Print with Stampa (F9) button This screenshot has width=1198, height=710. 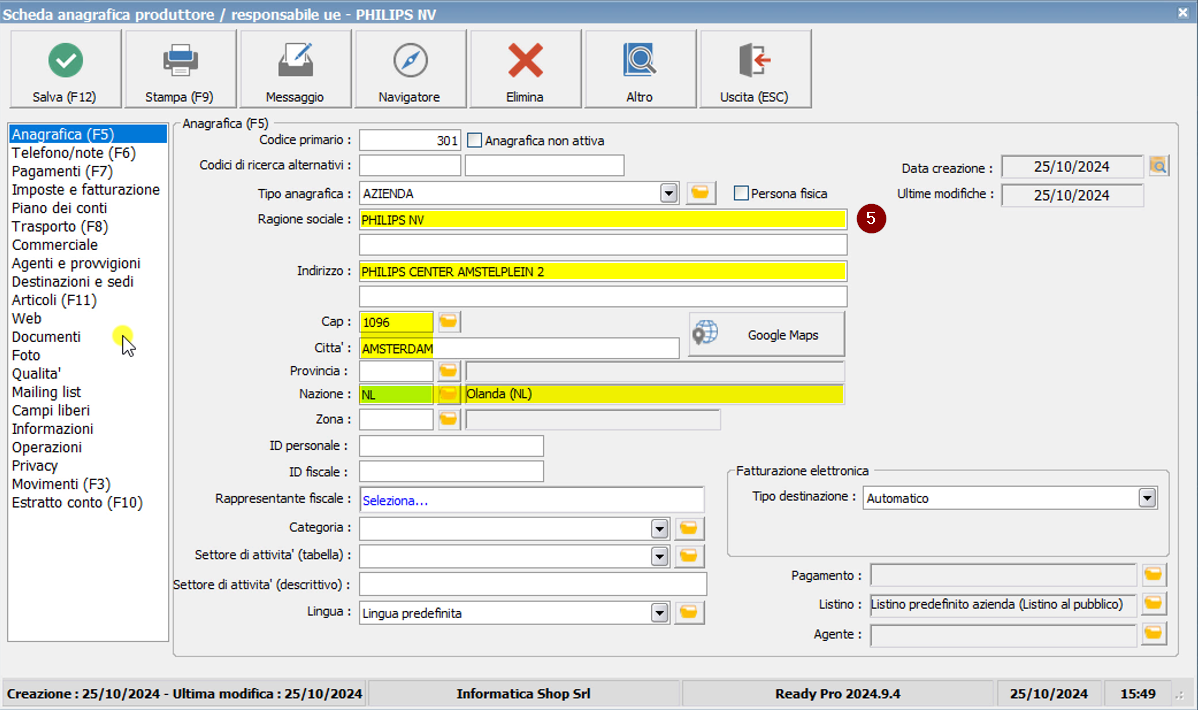coord(180,69)
